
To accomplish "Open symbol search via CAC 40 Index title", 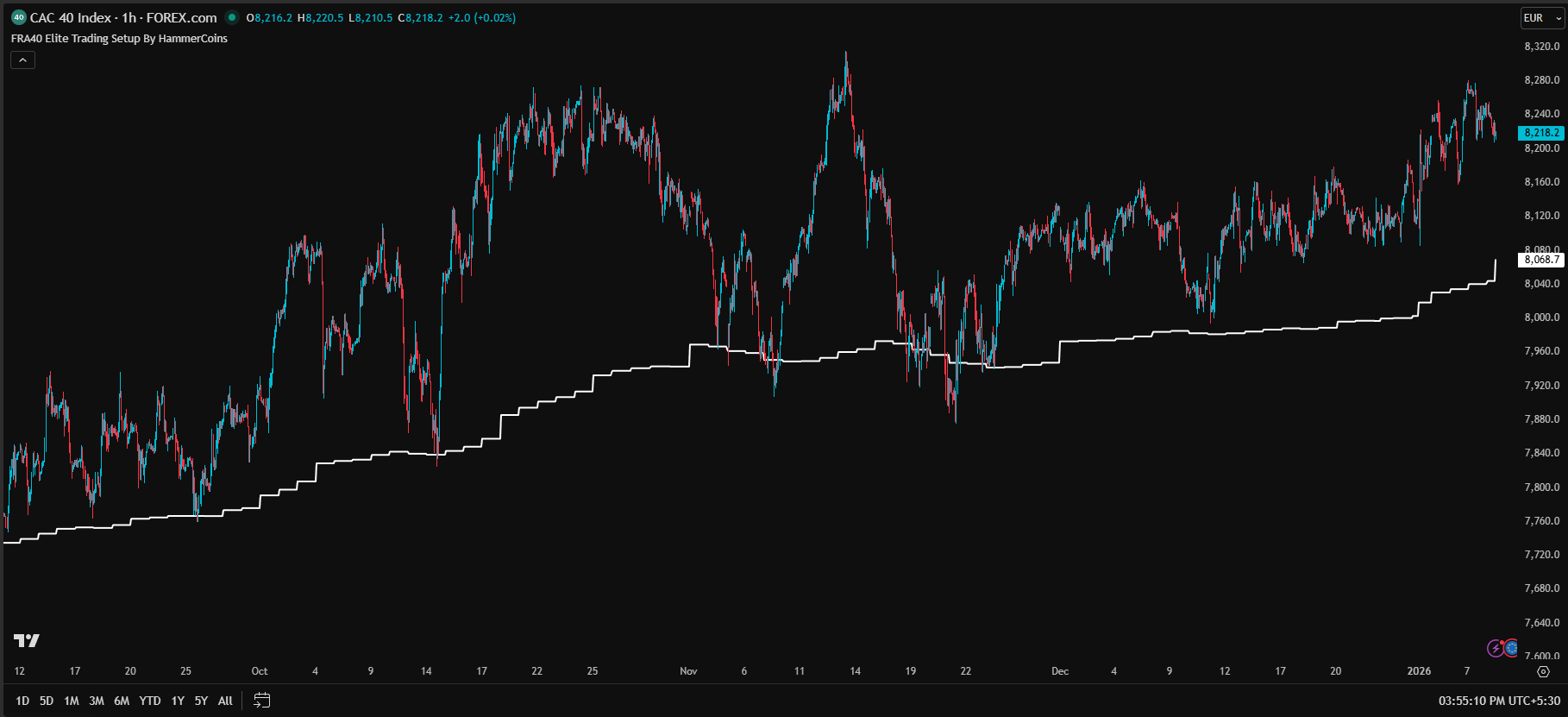I will click(x=71, y=17).
